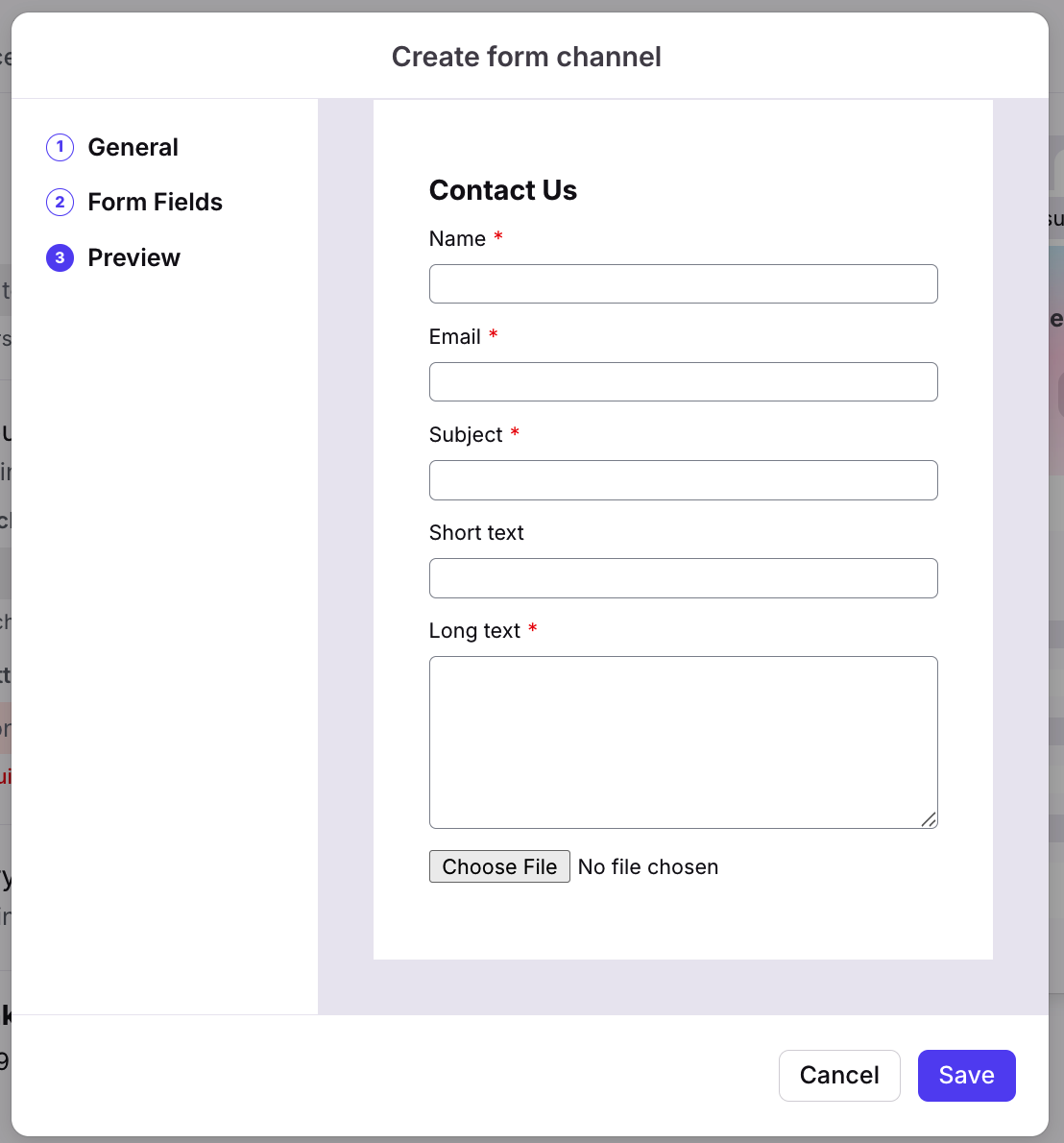Click the highlighted step 3 circle icon

tap(60, 257)
